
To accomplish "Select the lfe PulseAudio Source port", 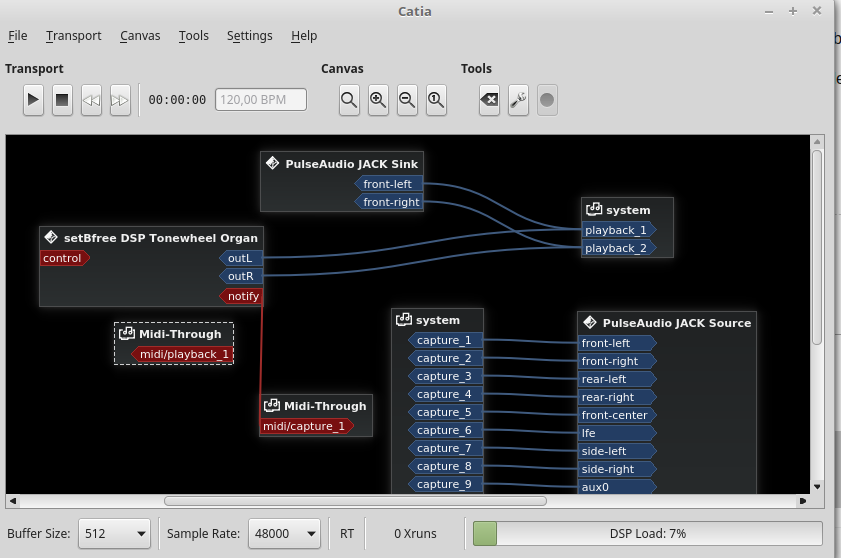I will pyautogui.click(x=617, y=433).
